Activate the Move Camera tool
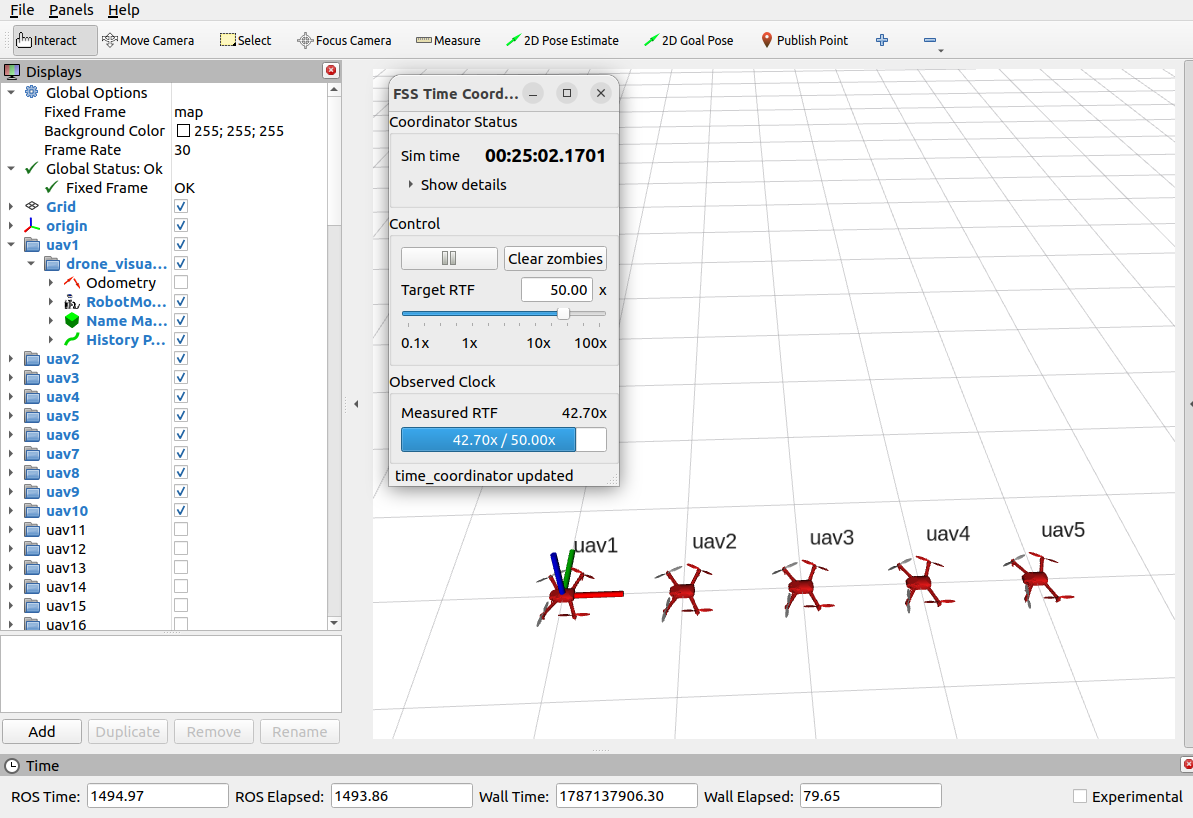Screen dimensions: 1193x818 (x=148, y=40)
